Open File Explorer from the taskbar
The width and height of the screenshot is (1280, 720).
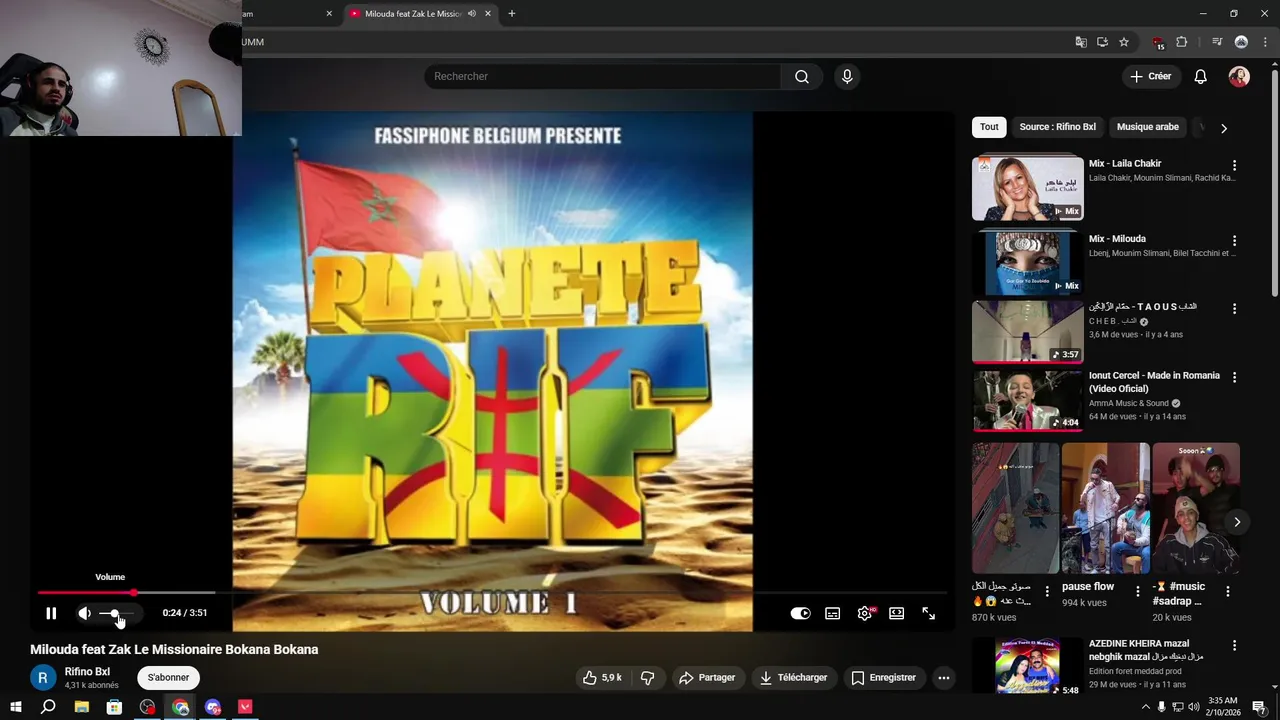pos(82,707)
